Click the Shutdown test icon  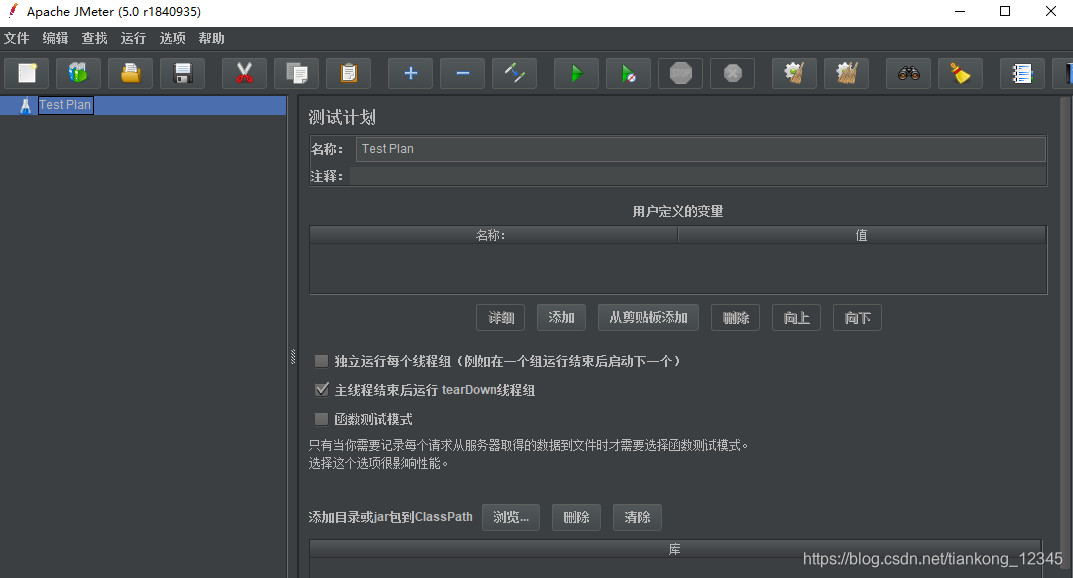[x=732, y=73]
